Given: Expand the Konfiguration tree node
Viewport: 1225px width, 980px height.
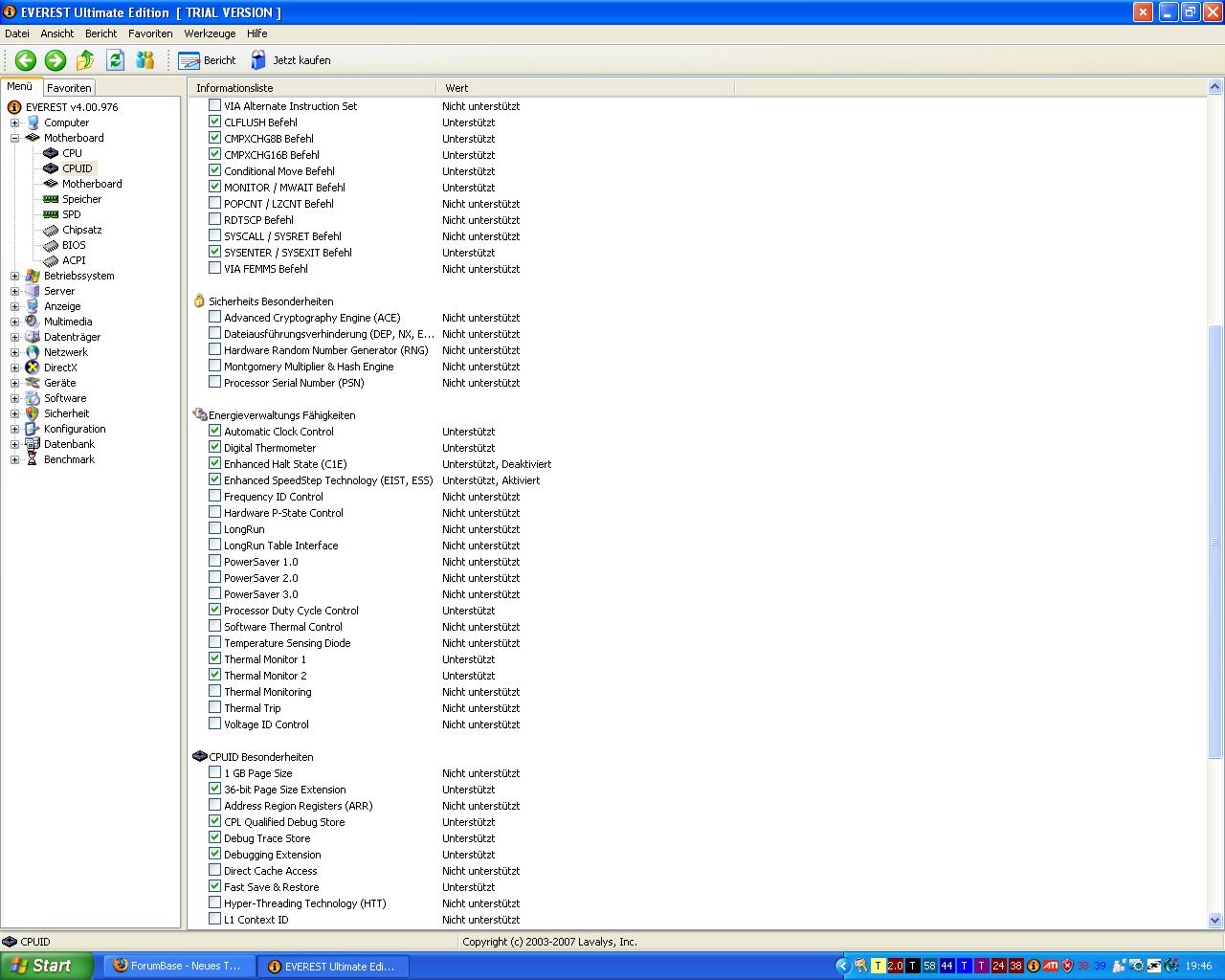Looking at the screenshot, I should point(14,429).
